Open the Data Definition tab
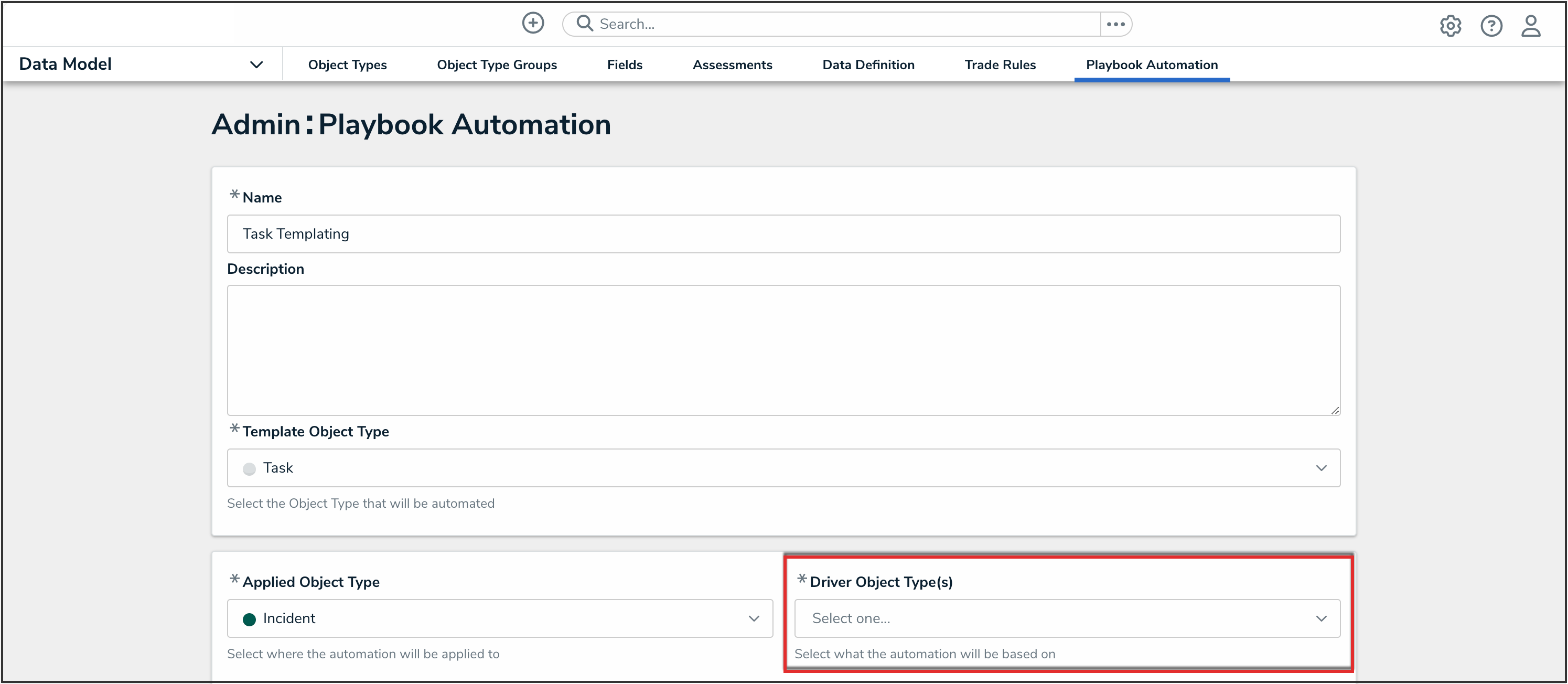Image resolution: width=1568 pixels, height=684 pixels. pos(867,65)
